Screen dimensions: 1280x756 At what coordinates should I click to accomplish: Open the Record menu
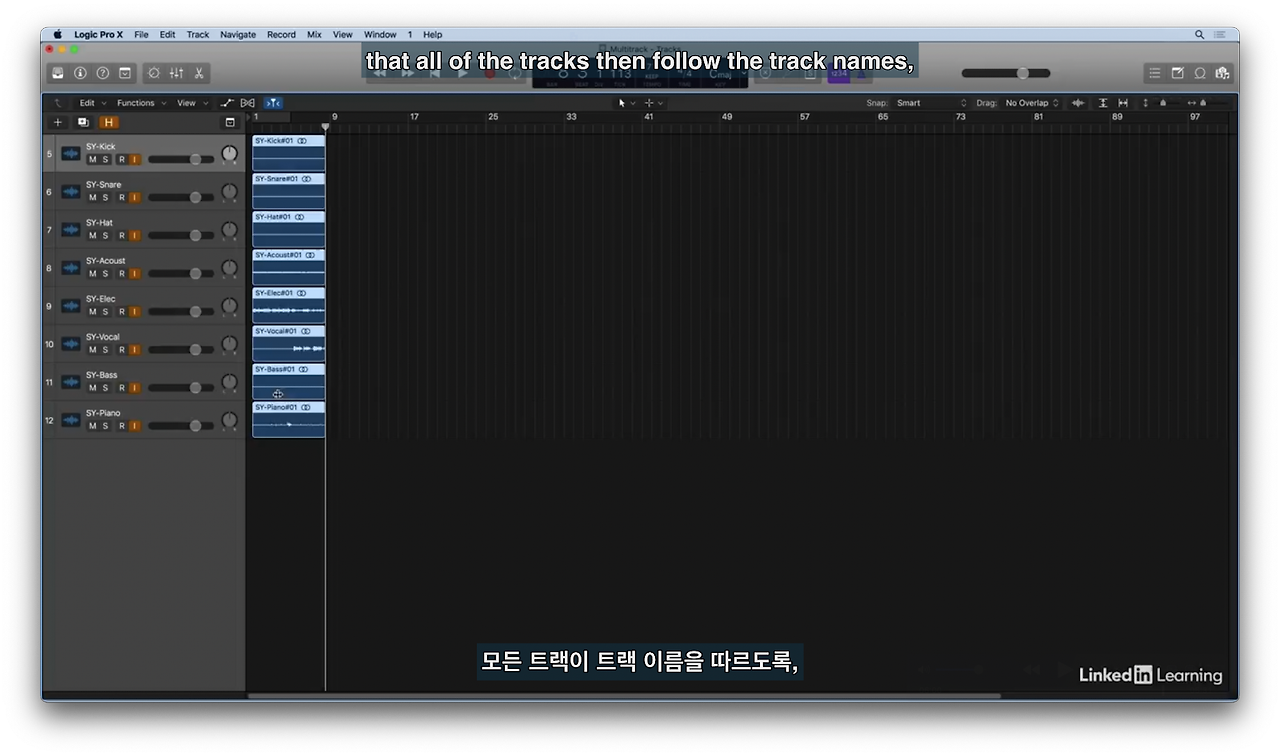(281, 34)
